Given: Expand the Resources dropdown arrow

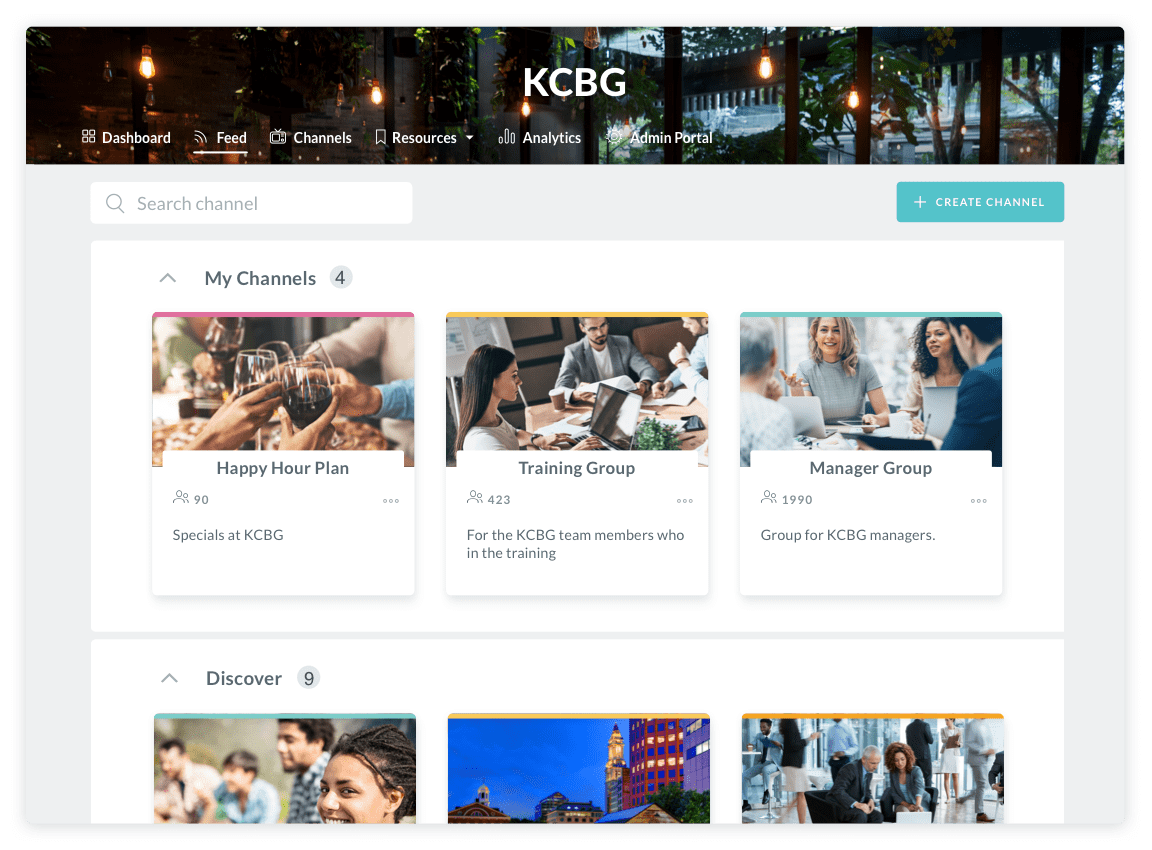Looking at the screenshot, I should [469, 137].
